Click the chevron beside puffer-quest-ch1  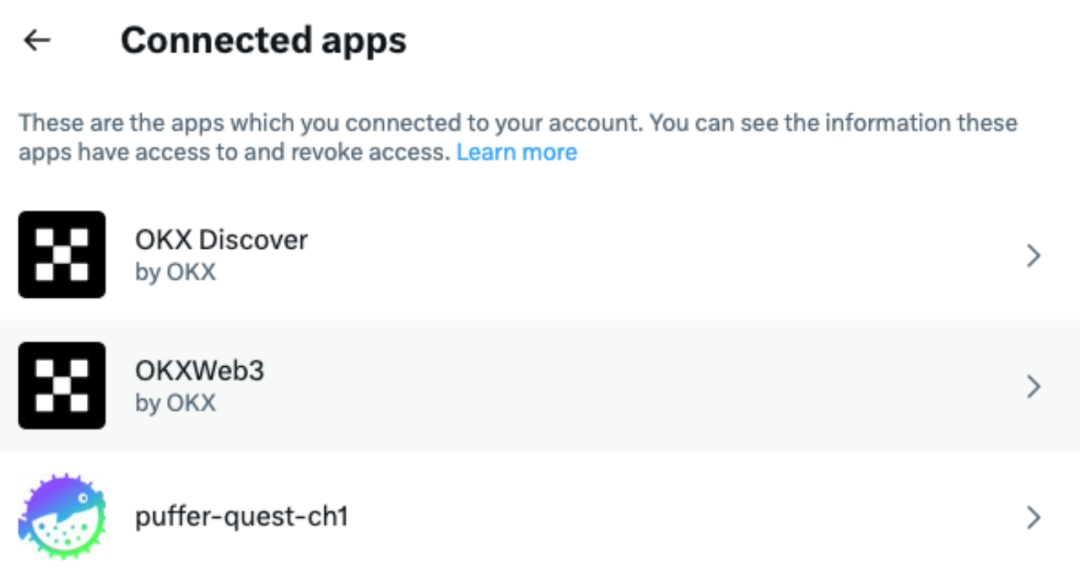(x=1034, y=517)
